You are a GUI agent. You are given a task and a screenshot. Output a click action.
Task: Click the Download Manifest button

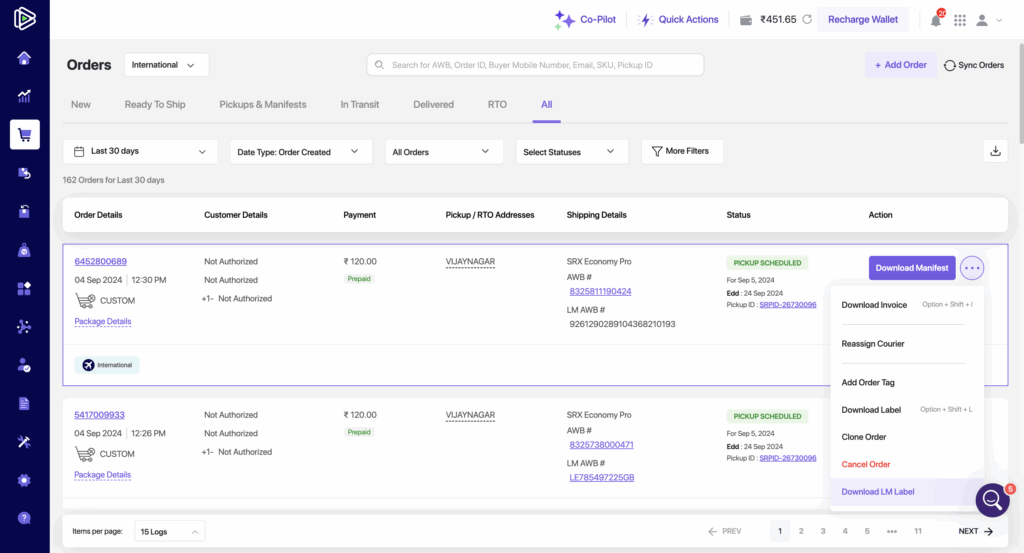(911, 268)
